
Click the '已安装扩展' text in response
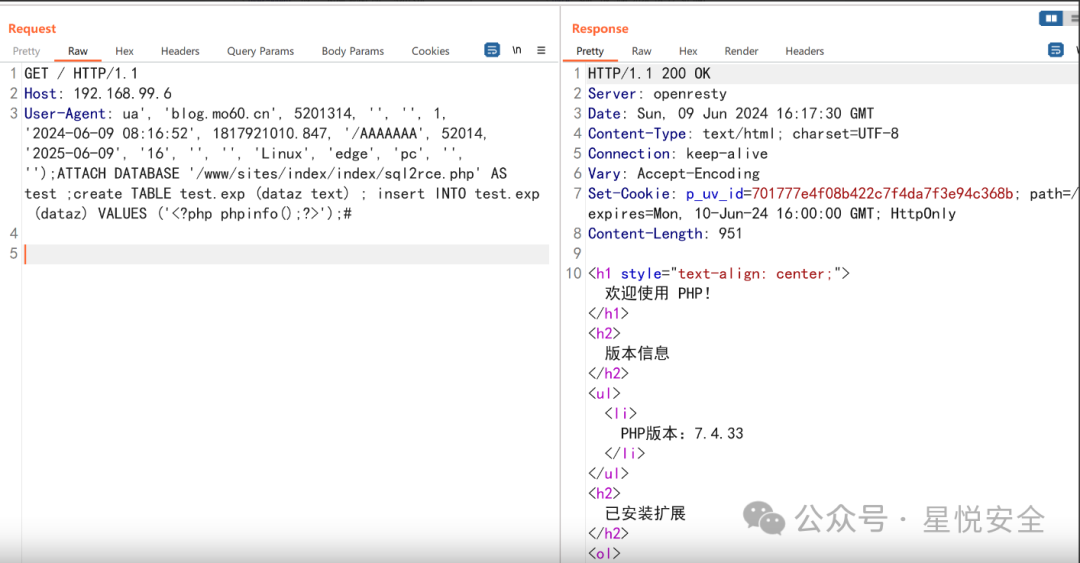pos(645,513)
